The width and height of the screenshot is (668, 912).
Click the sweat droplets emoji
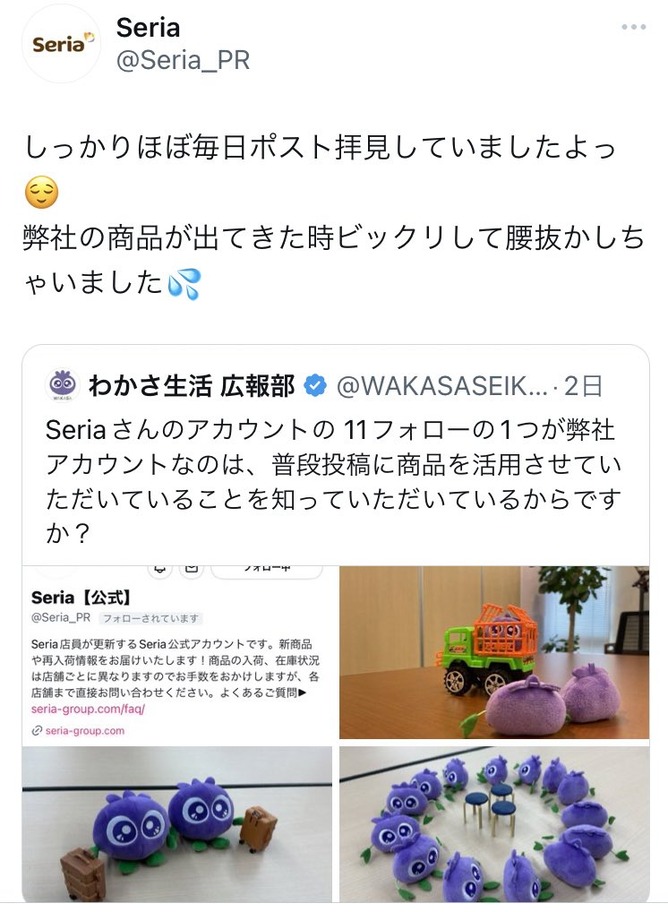click(x=184, y=284)
